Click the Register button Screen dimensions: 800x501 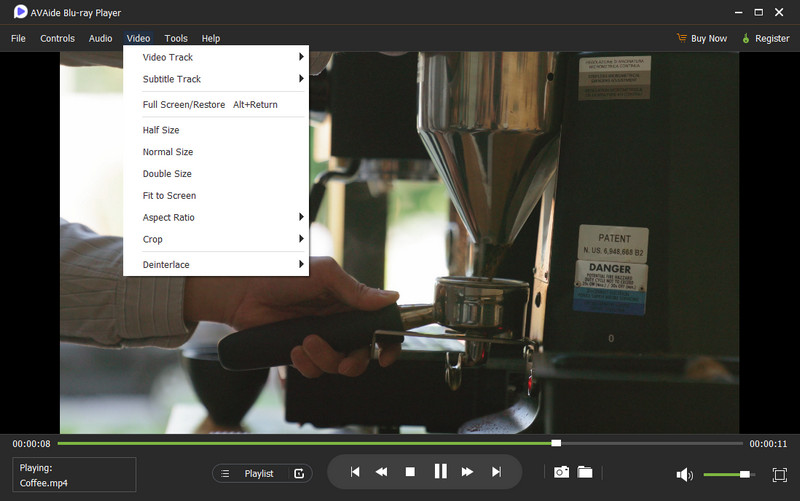coord(765,38)
